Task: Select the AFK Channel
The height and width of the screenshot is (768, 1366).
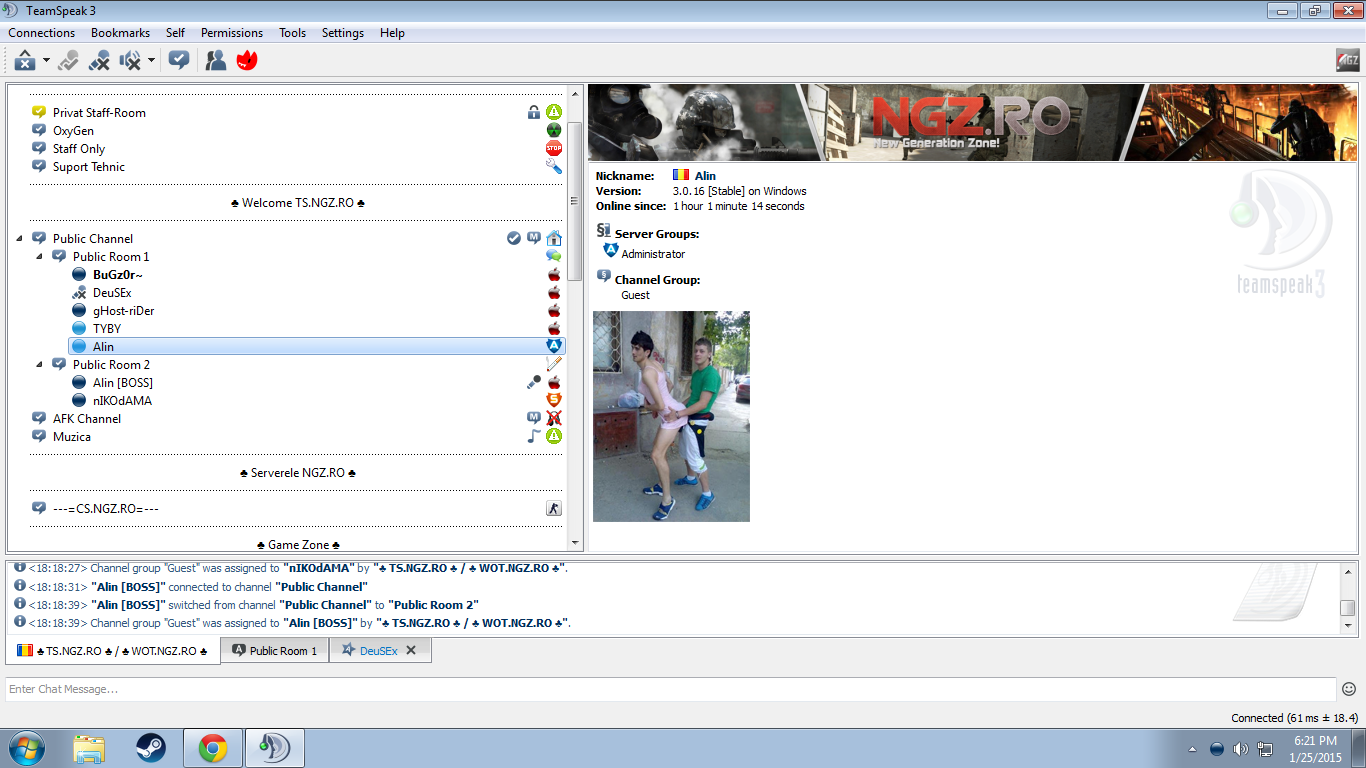Action: coord(86,419)
